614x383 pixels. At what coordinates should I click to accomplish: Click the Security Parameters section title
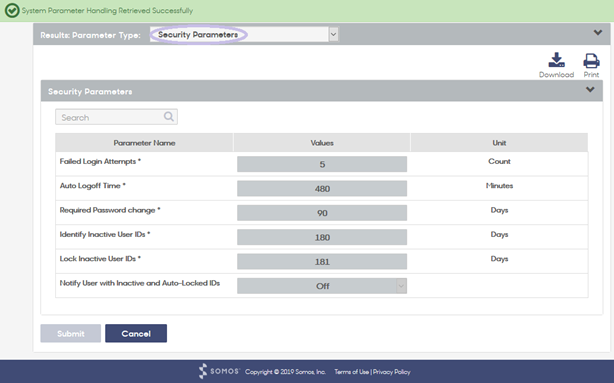(90, 92)
